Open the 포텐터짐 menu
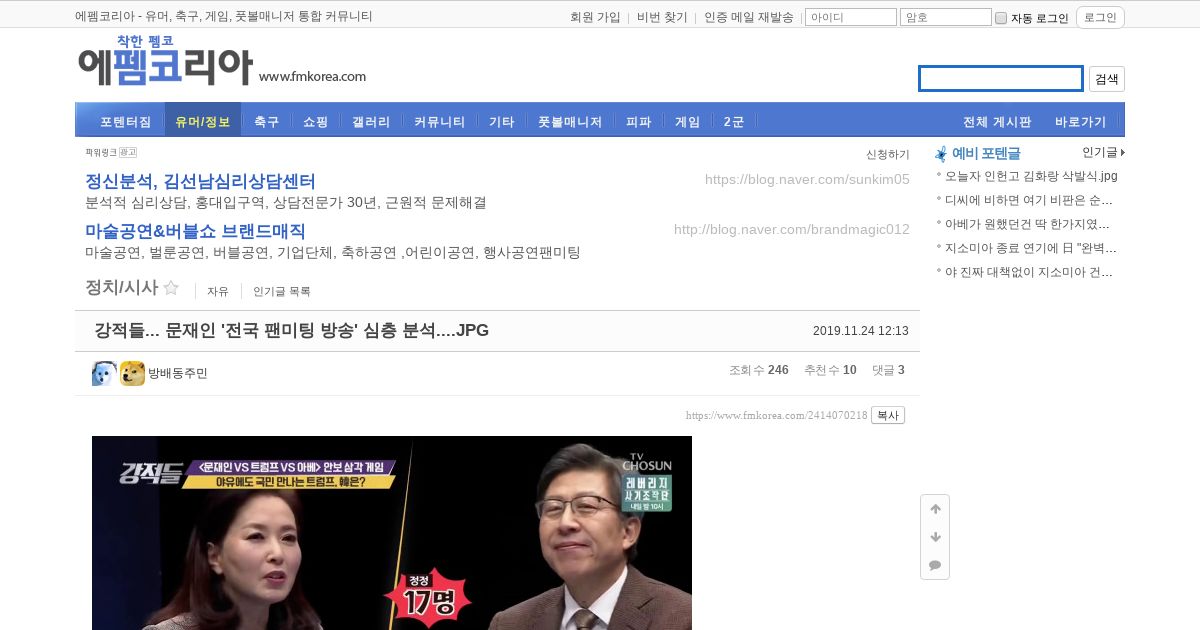The width and height of the screenshot is (1200, 630). pos(125,122)
